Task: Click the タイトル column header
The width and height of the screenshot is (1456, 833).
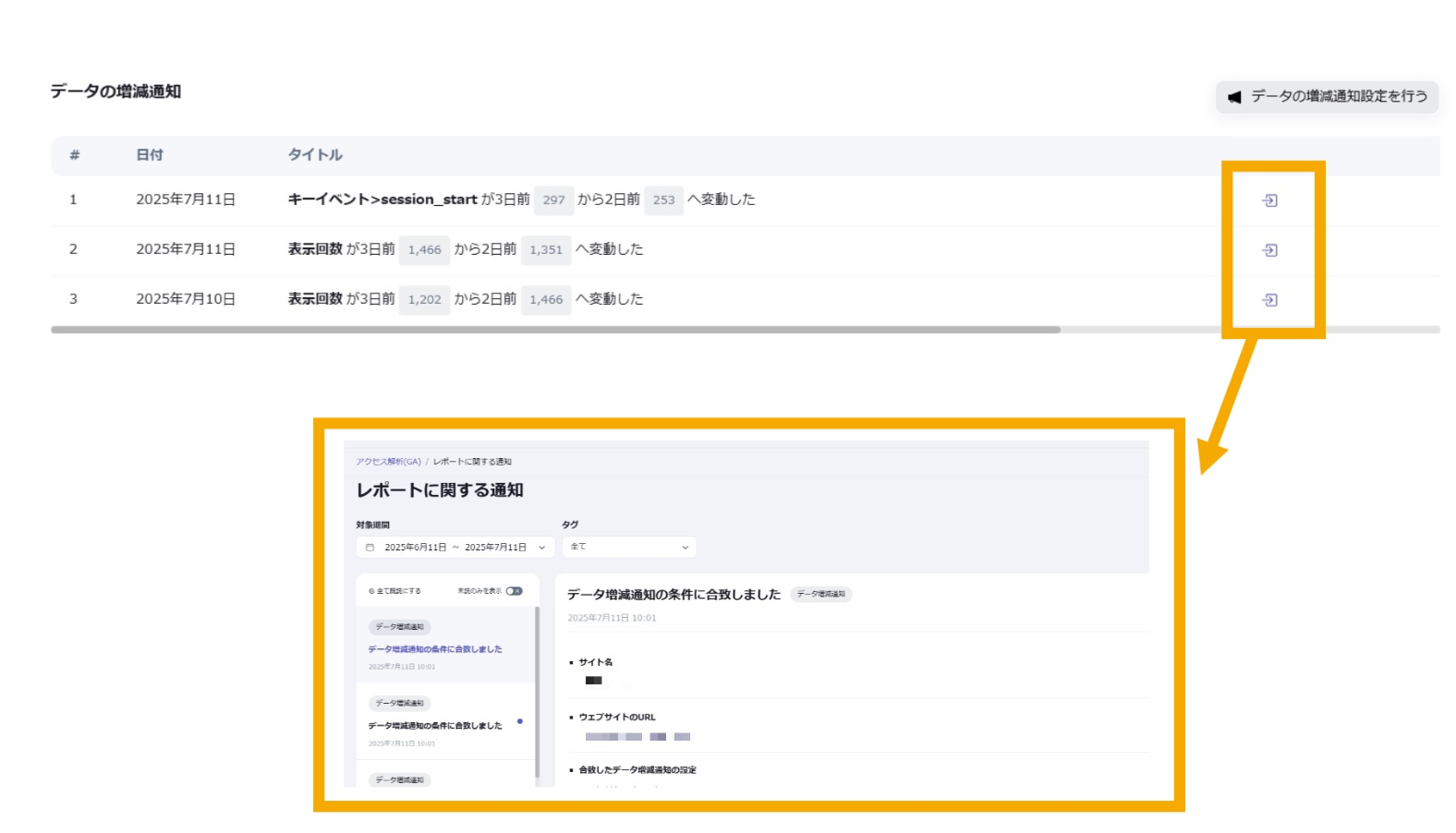Action: click(x=315, y=155)
